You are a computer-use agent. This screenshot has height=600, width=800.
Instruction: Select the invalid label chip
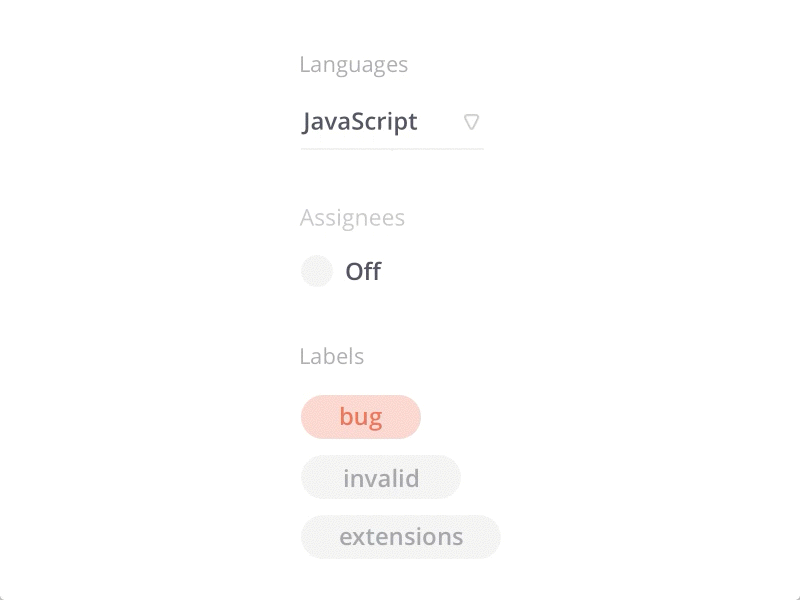tap(380, 478)
